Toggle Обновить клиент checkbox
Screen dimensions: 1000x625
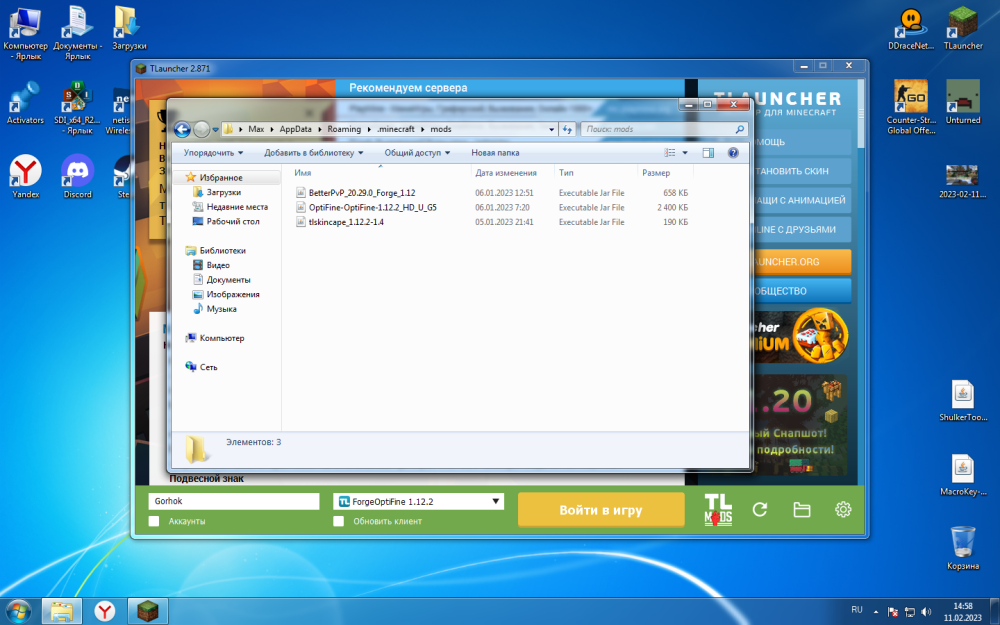pos(339,521)
